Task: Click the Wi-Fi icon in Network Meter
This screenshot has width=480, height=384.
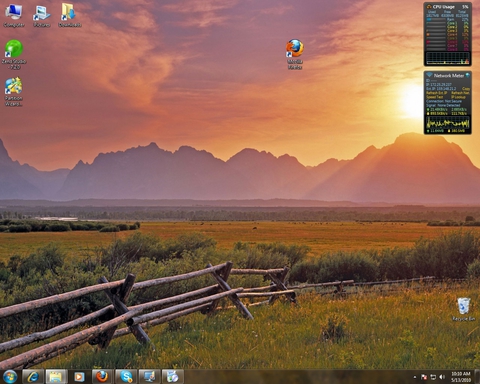Action: (x=429, y=75)
